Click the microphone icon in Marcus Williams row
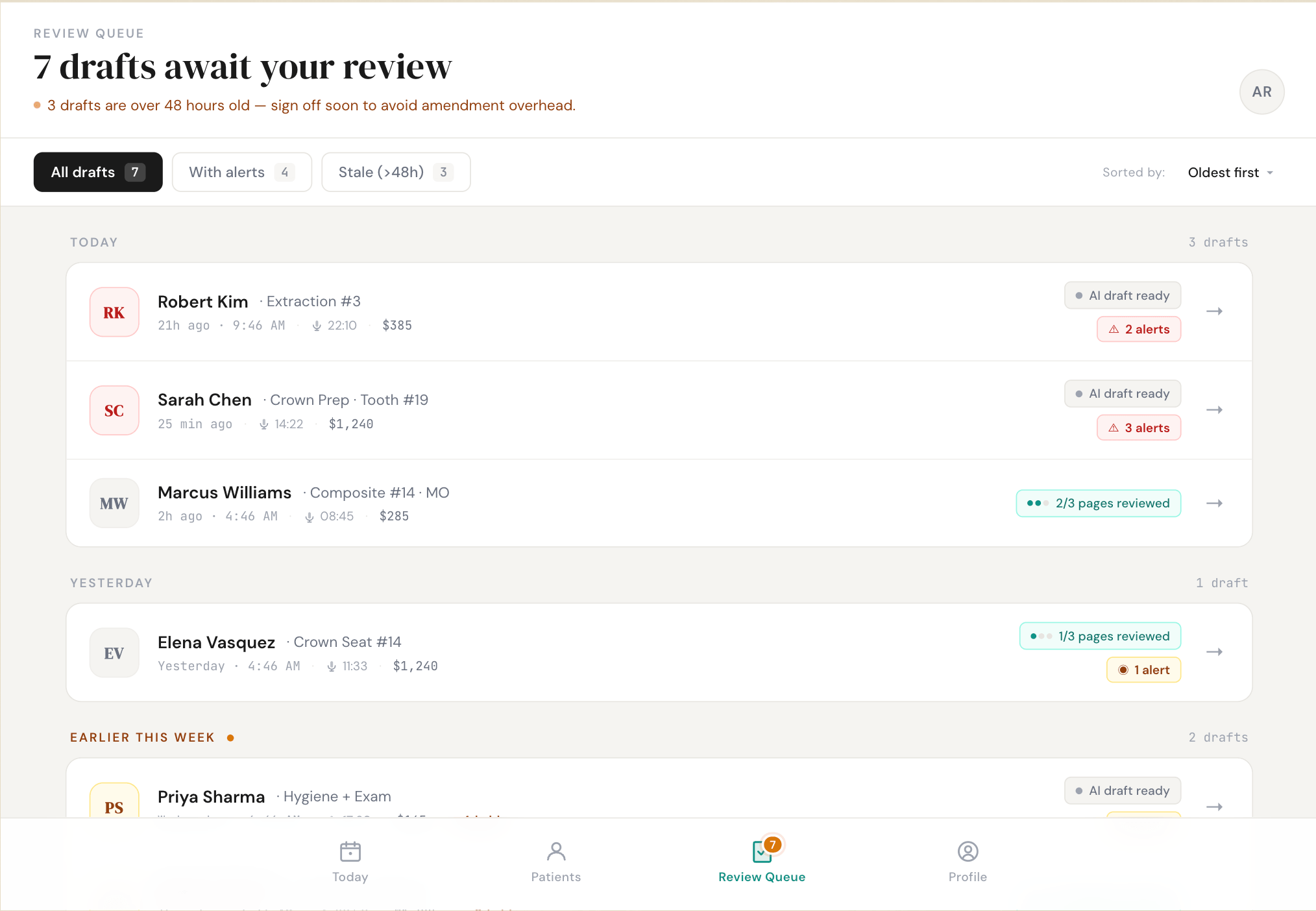The width and height of the screenshot is (1316, 911). click(310, 517)
